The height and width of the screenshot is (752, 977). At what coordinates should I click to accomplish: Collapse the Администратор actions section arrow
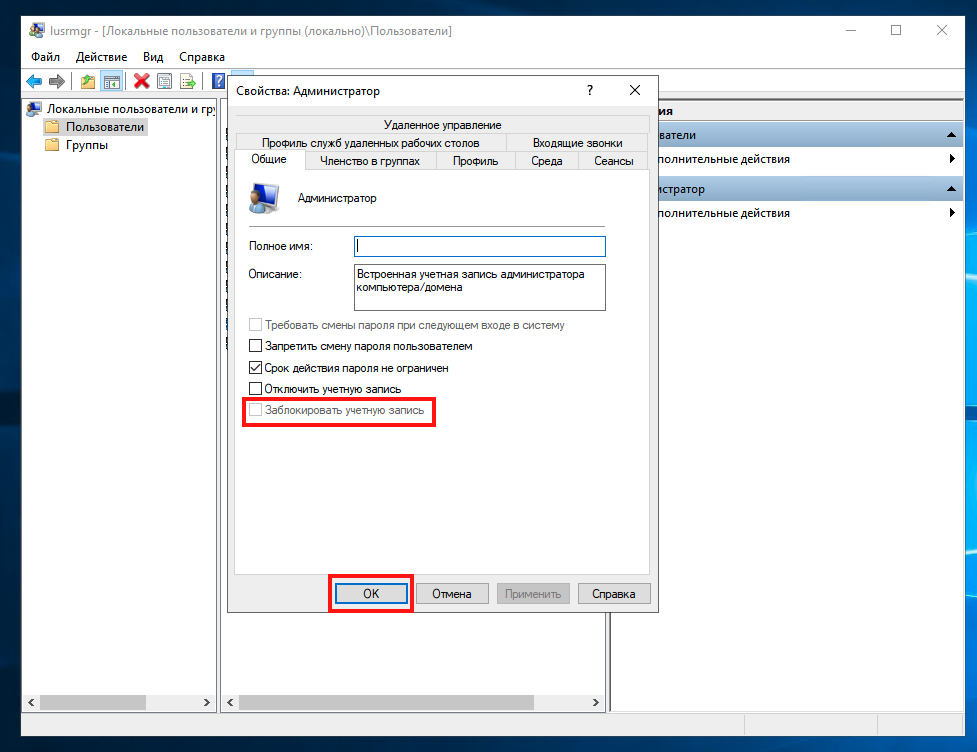click(x=953, y=189)
